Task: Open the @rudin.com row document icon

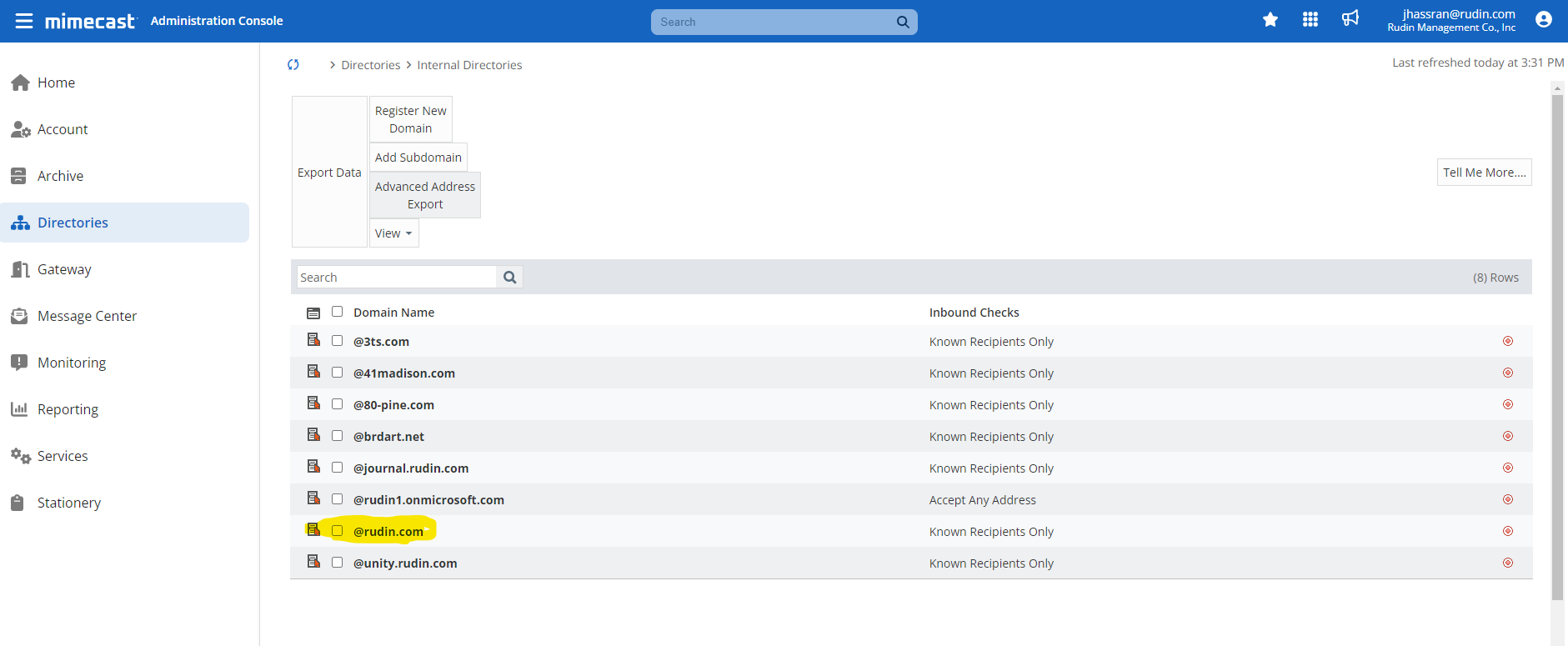Action: pyautogui.click(x=313, y=530)
